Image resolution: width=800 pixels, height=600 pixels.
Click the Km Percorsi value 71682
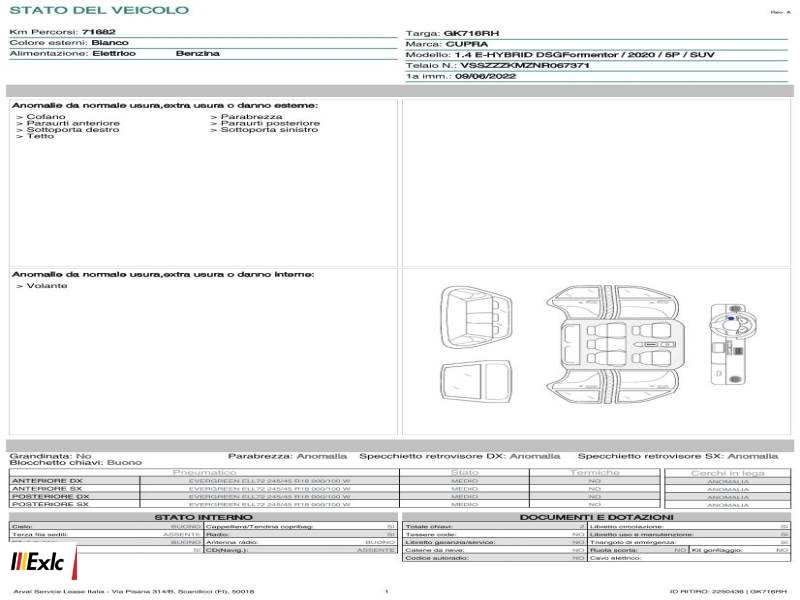99,32
